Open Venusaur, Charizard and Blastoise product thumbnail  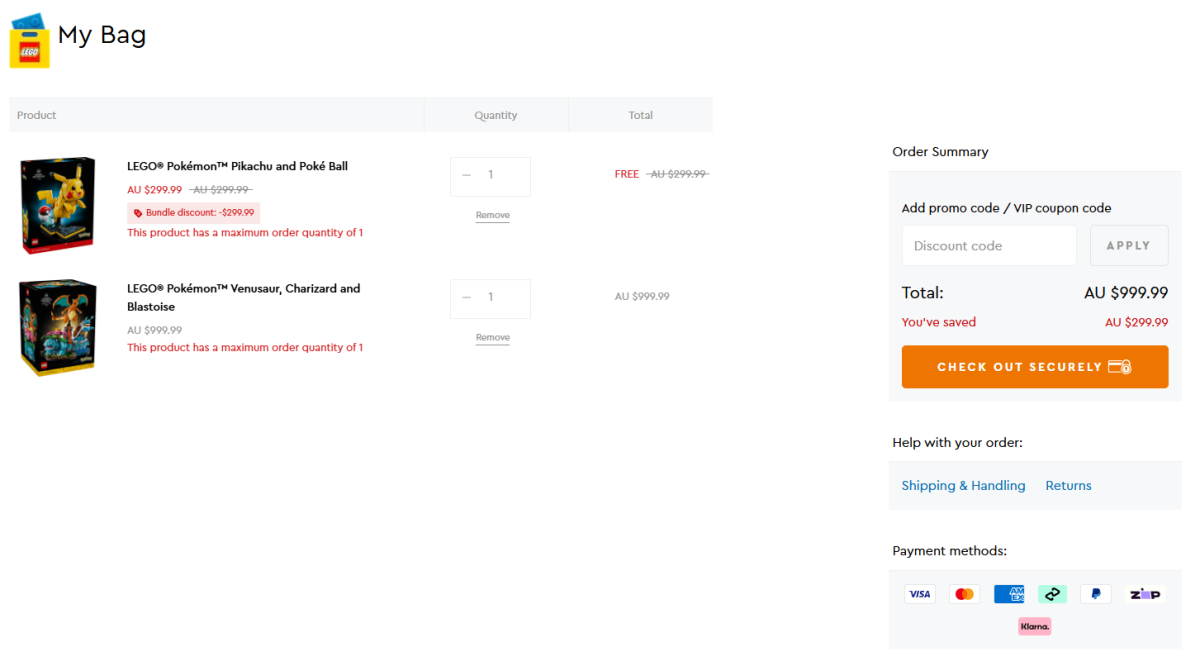click(x=59, y=327)
